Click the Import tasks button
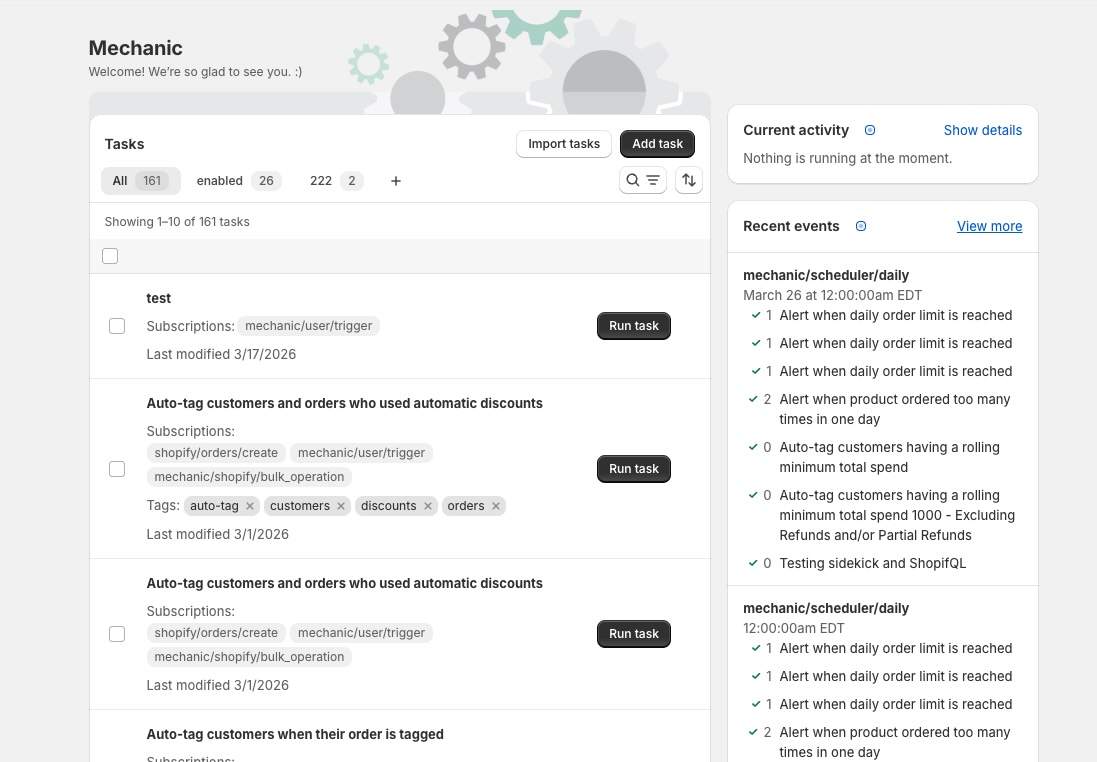This screenshot has width=1097, height=762. click(564, 143)
